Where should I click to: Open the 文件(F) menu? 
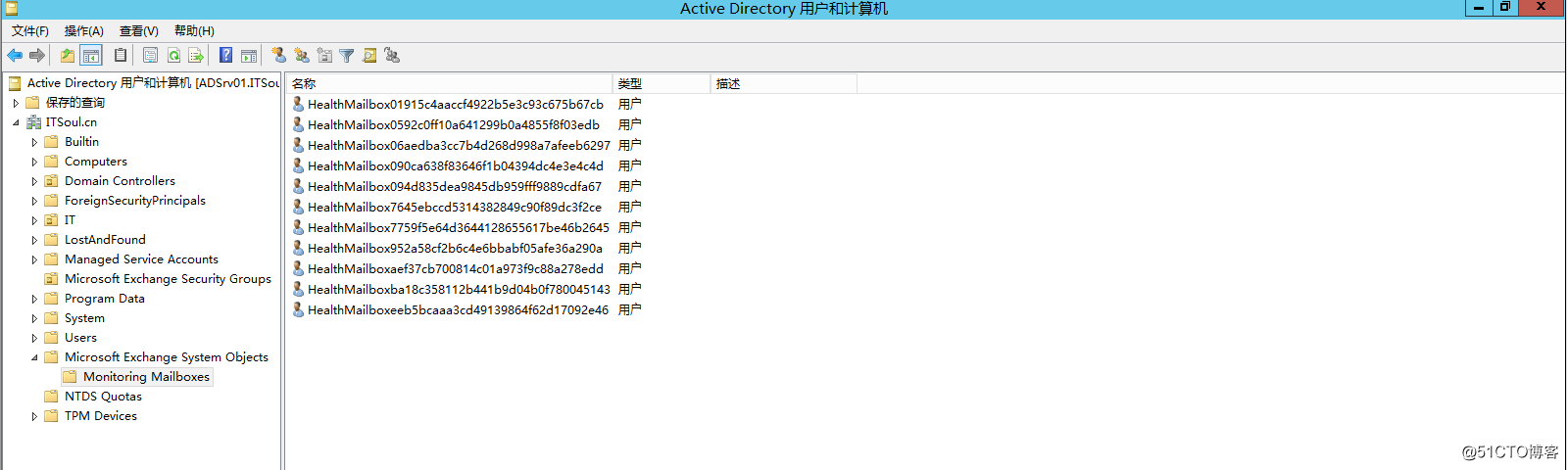[30, 31]
